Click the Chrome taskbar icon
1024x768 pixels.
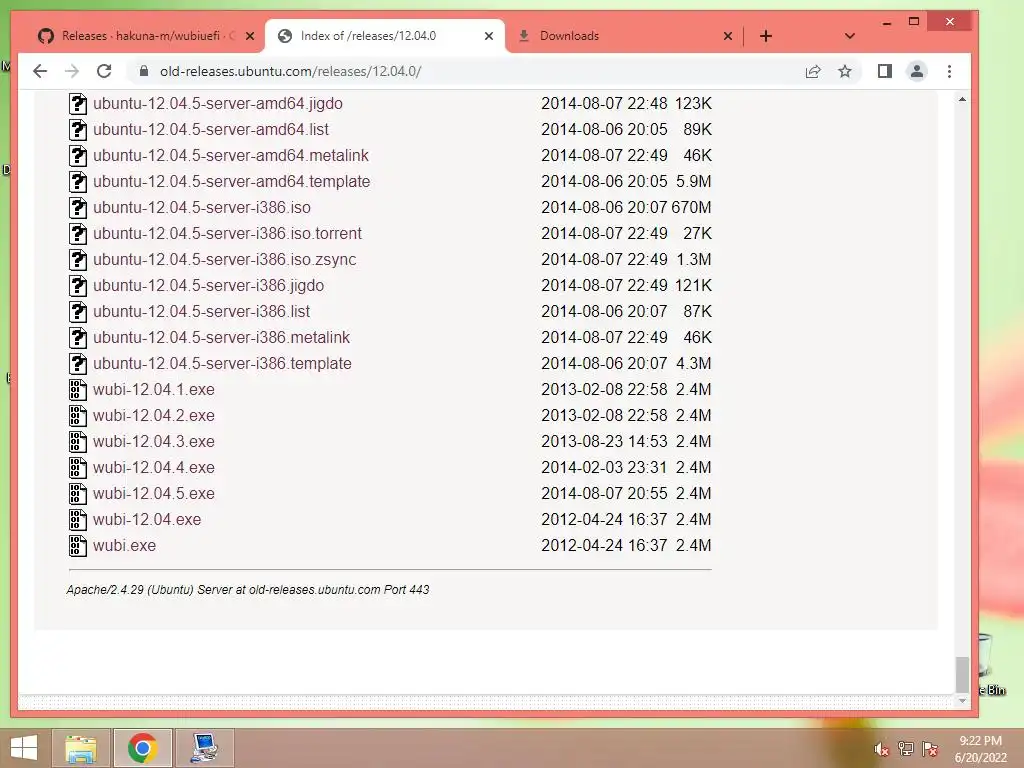[x=142, y=748]
